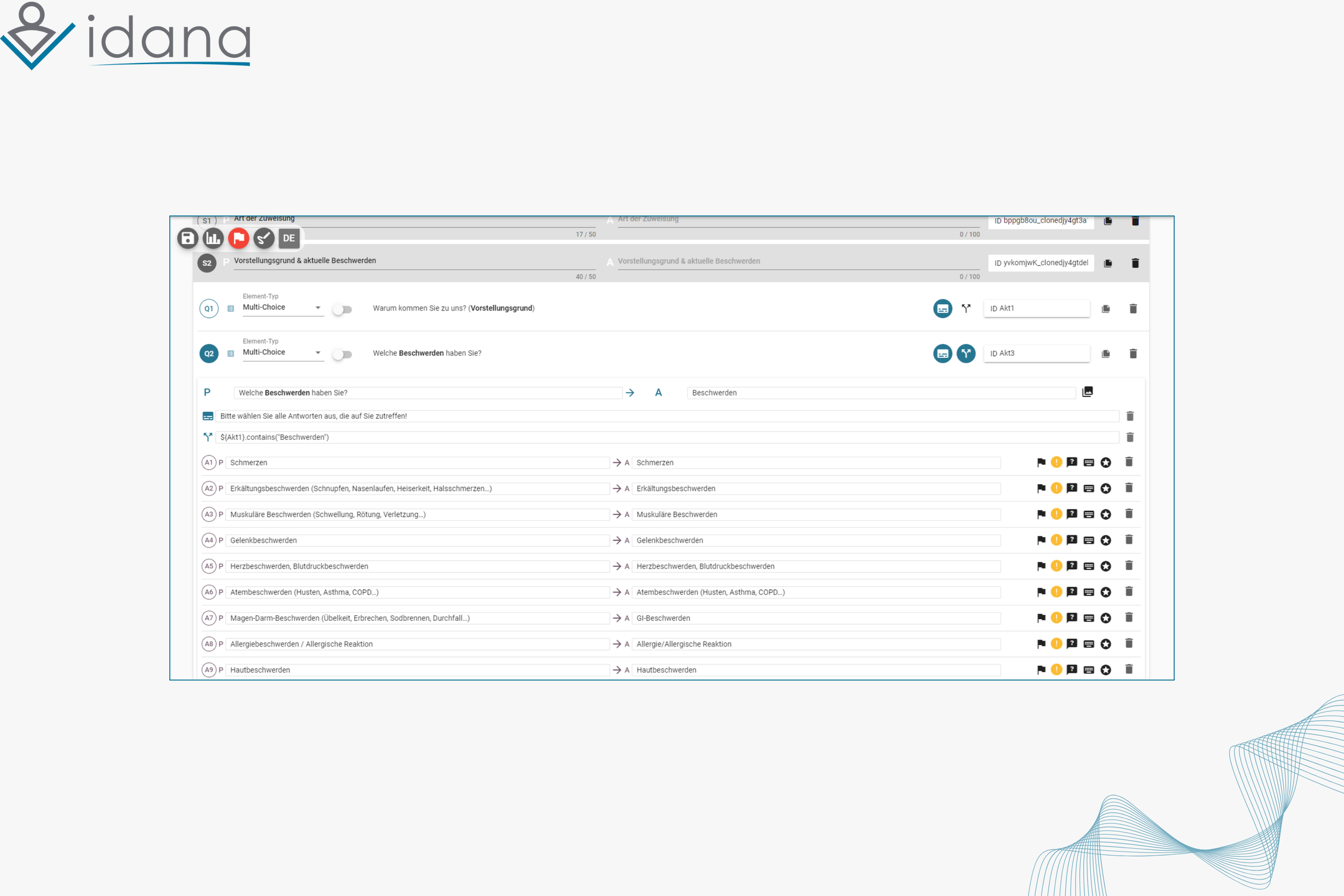The image size is (1344, 896).
Task: Delete section S2 with its trash icon
Action: pos(1135,263)
